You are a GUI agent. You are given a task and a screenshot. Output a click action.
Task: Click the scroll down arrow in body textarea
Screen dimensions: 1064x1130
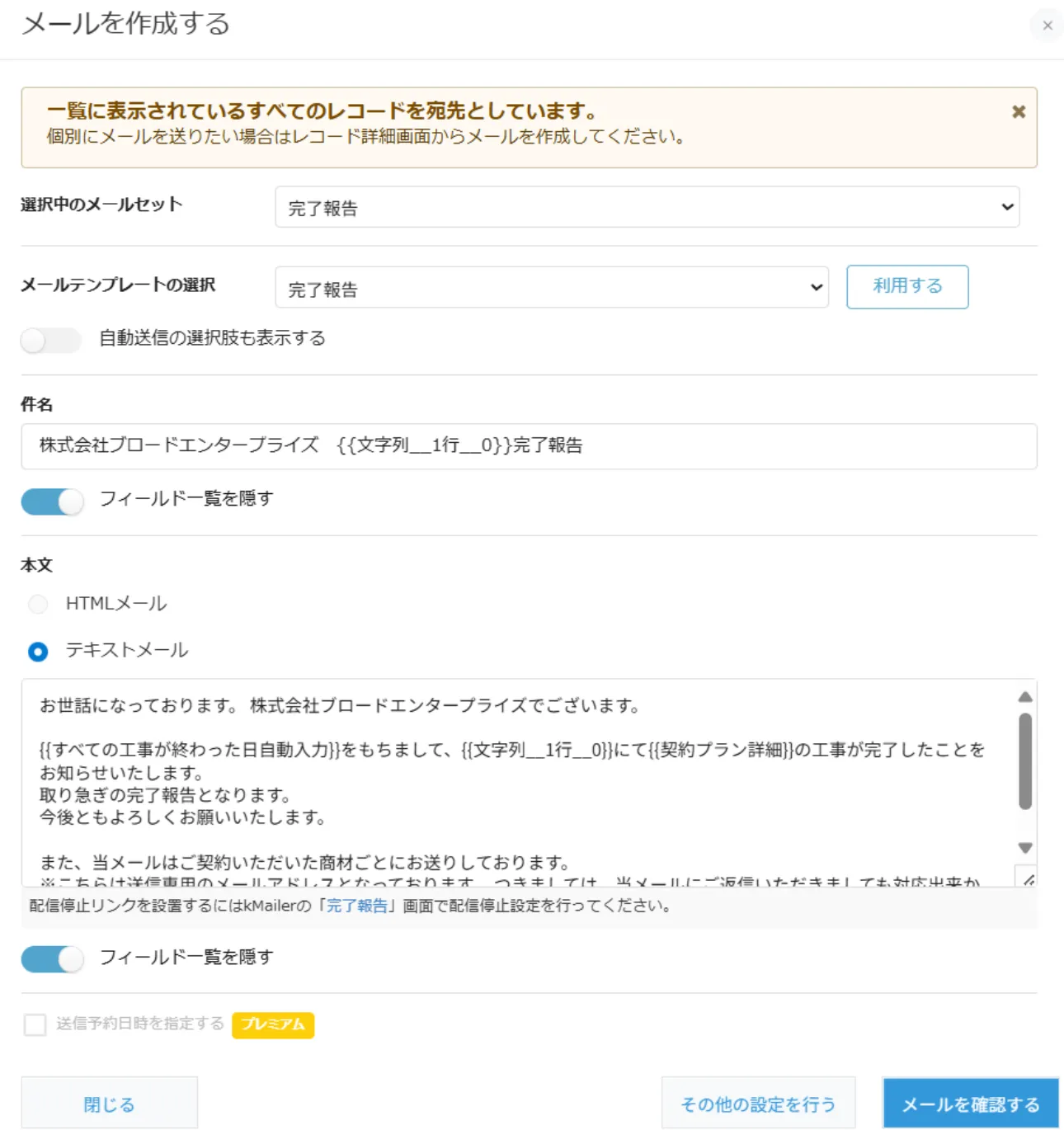[1025, 848]
